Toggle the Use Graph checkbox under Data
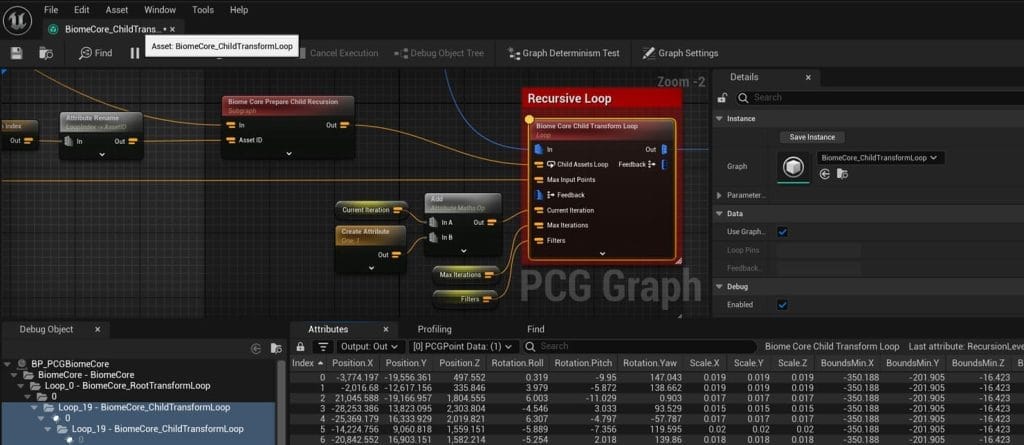Viewport: 1024px width, 445px height. 782,232
